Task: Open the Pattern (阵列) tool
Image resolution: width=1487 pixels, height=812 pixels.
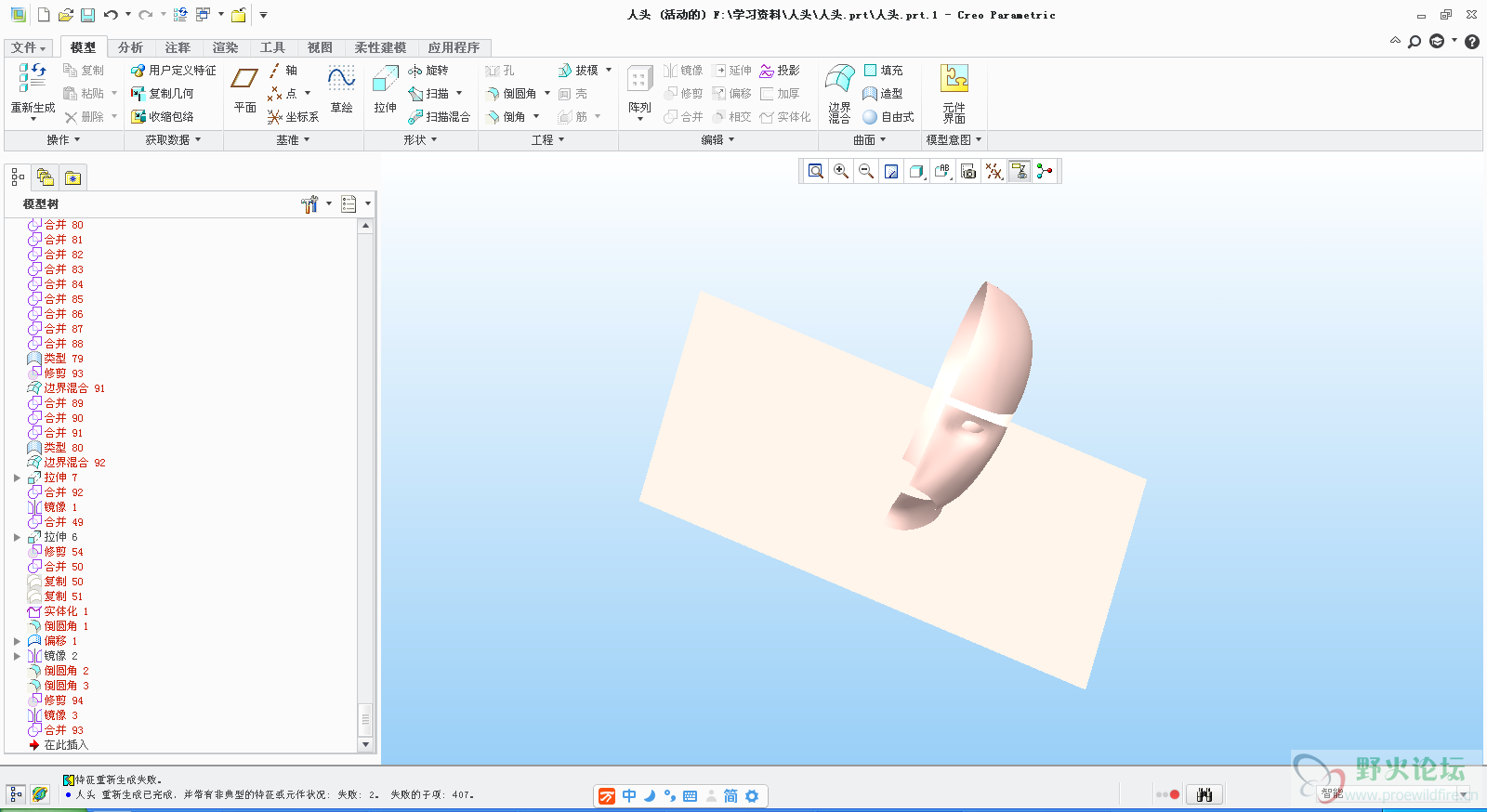Action: point(639,93)
